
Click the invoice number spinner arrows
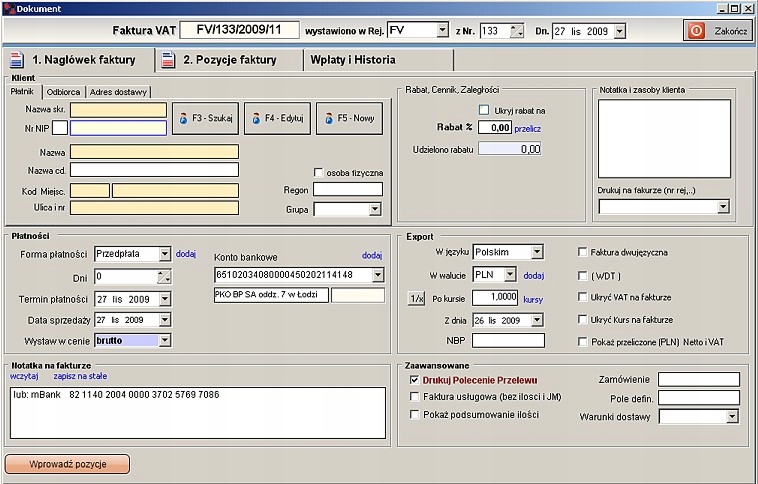point(517,31)
